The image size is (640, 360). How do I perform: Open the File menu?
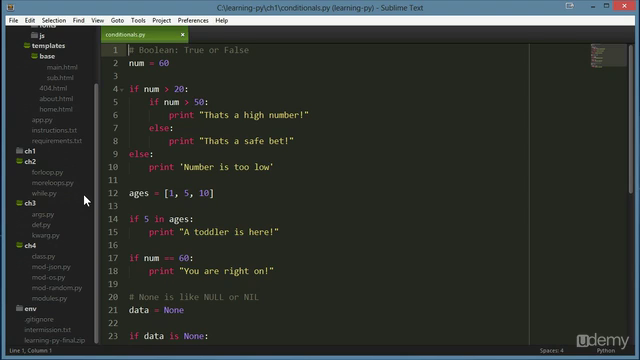point(13,20)
